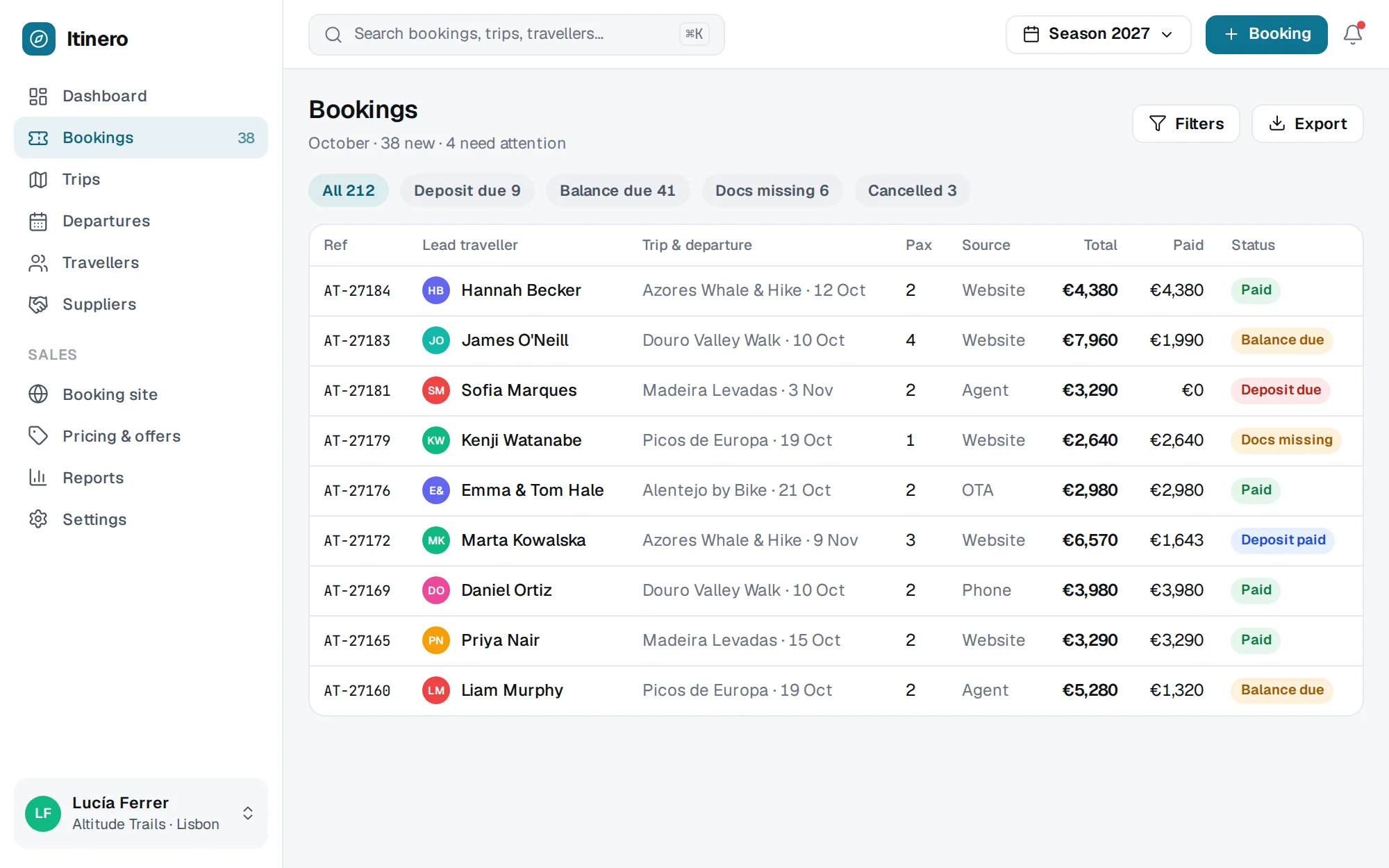1389x868 pixels.
Task: Click traveller name Priya Nair
Action: [x=500, y=640]
